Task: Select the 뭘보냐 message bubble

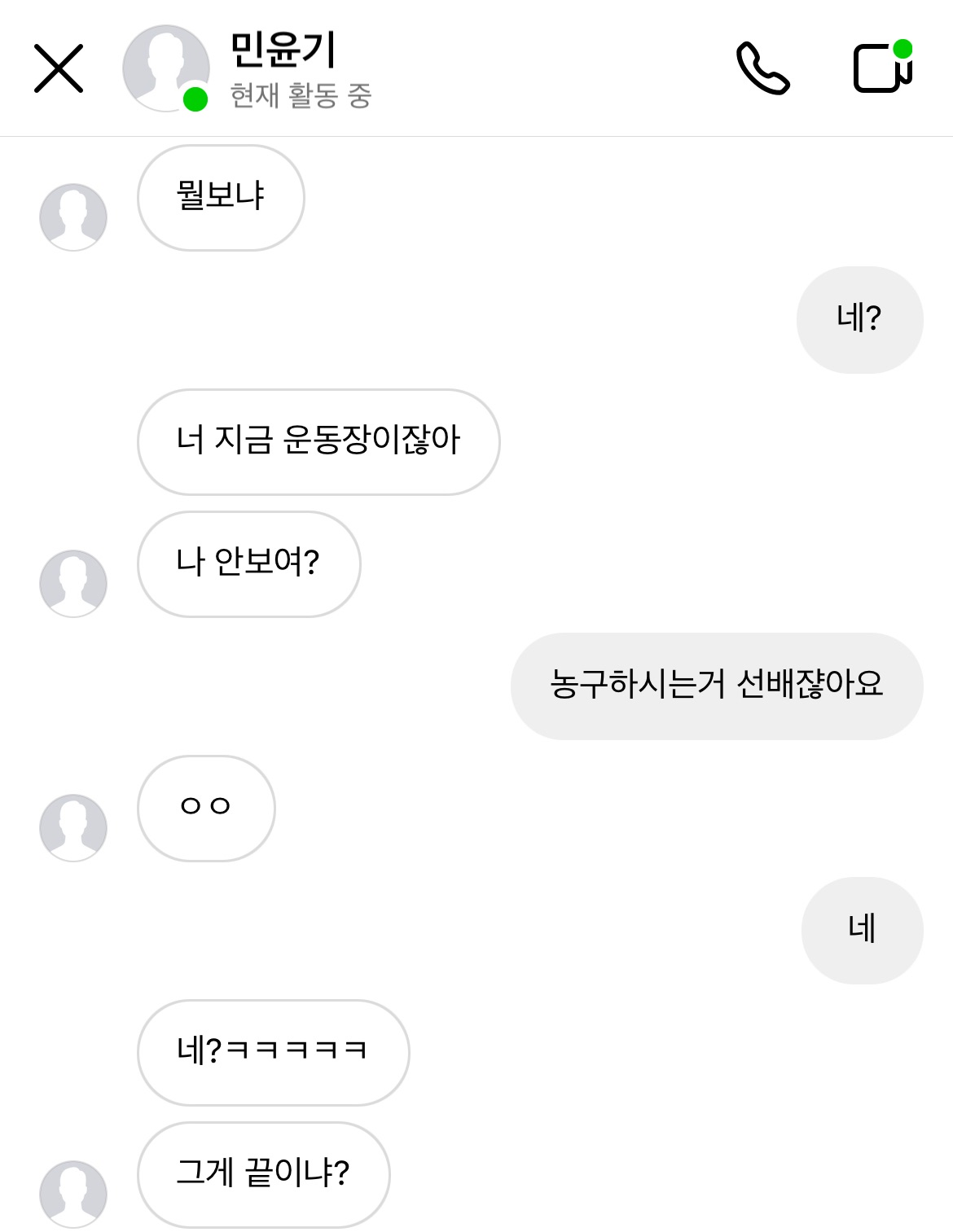Action: (221, 197)
